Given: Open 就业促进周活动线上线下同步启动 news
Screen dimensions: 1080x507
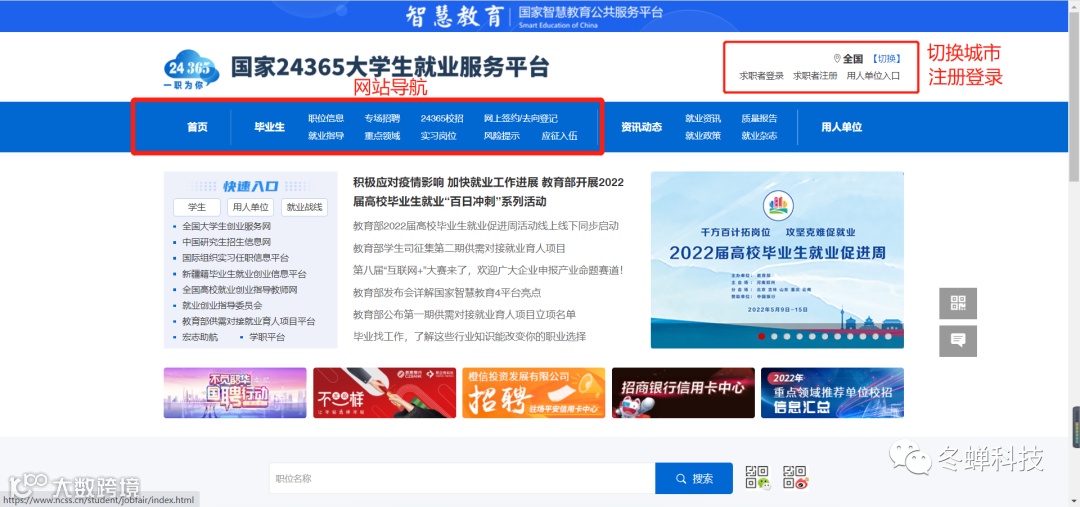Looking at the screenshot, I should [x=486, y=225].
